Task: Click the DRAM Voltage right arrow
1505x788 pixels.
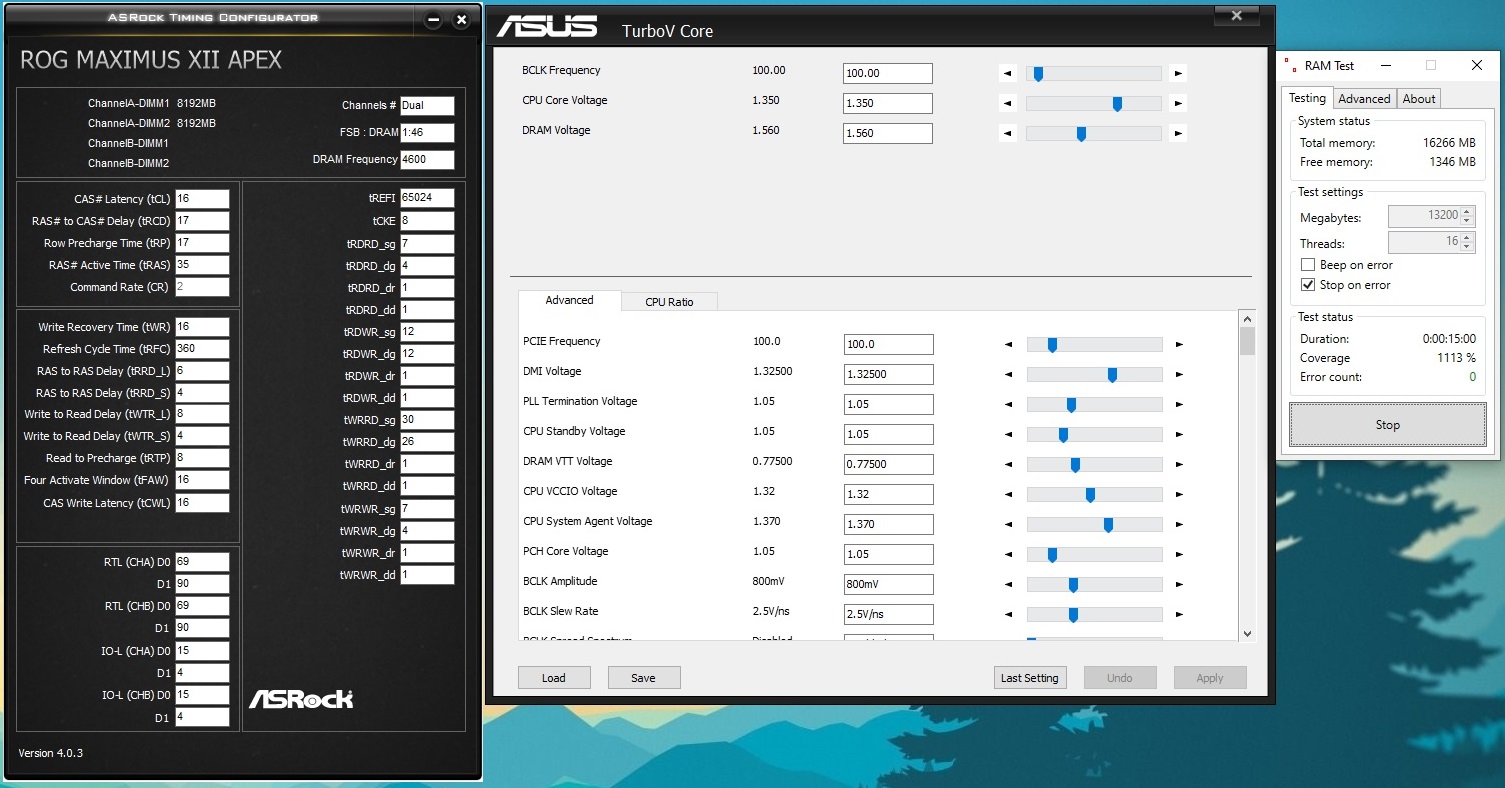Action: 1179,133
